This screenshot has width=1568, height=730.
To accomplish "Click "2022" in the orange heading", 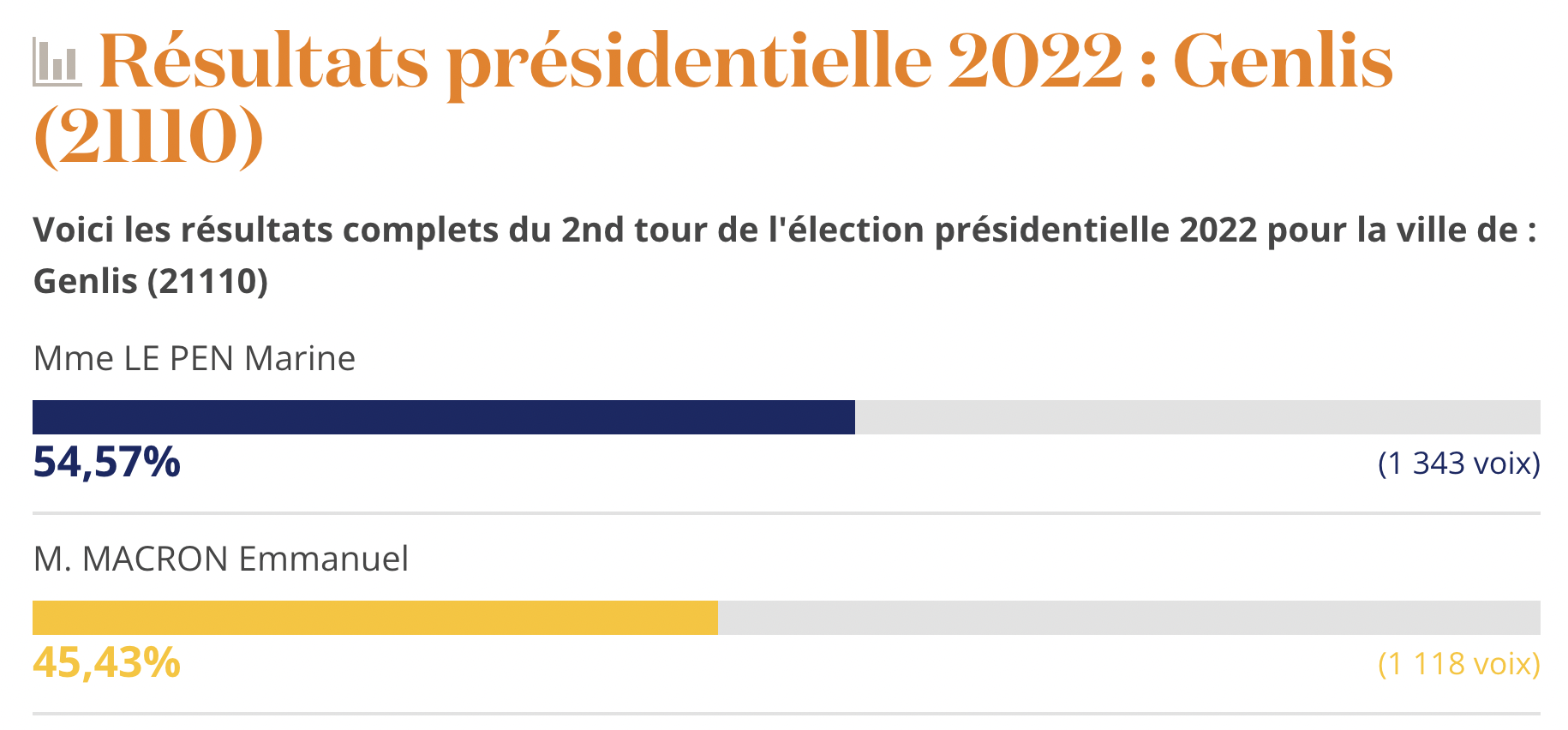I will coord(1034,62).
